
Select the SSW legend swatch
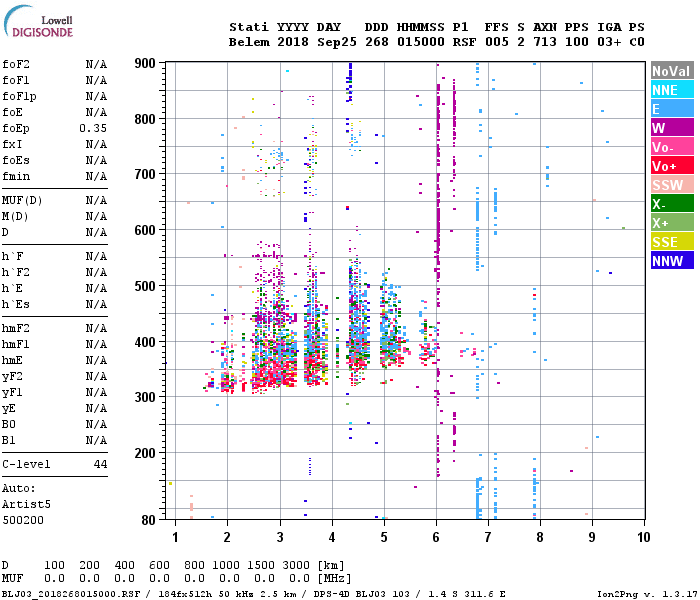(x=672, y=185)
